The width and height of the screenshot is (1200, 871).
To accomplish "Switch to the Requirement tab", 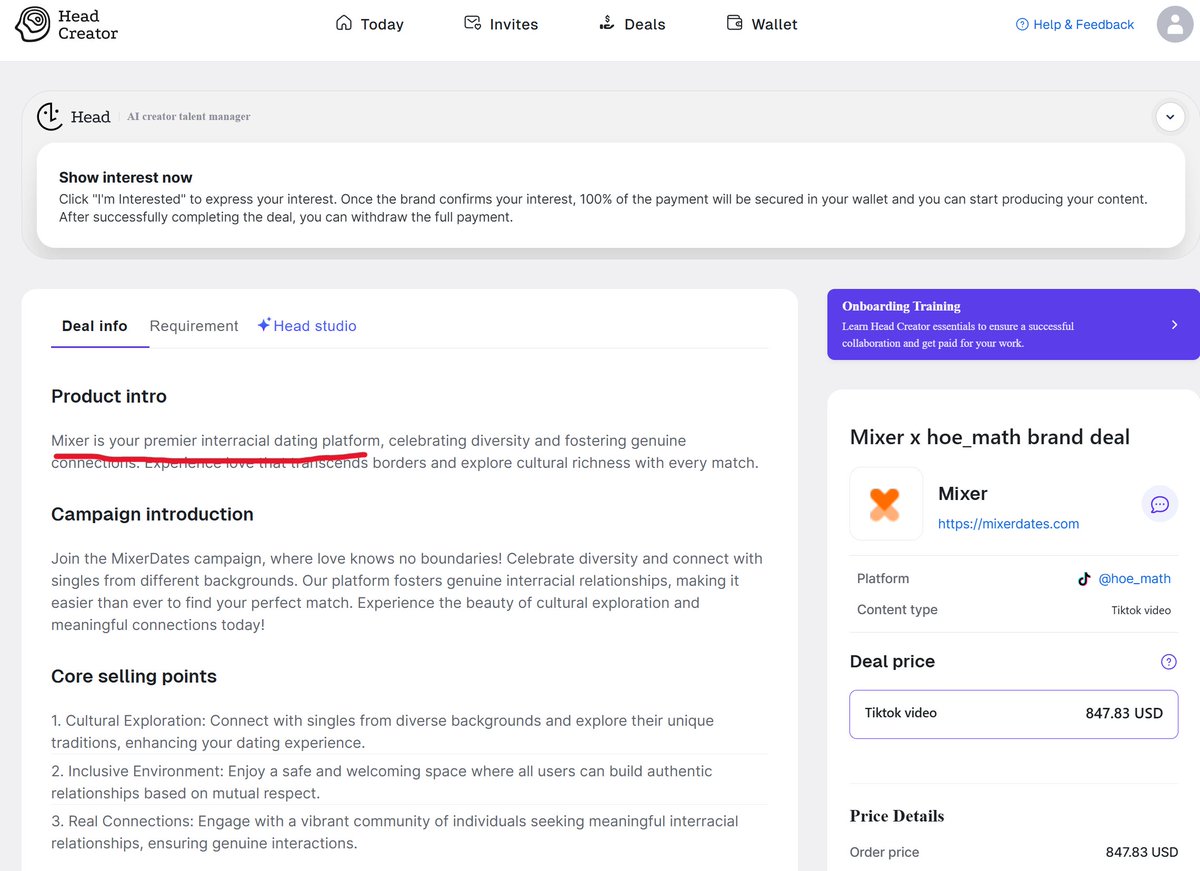I will [194, 326].
